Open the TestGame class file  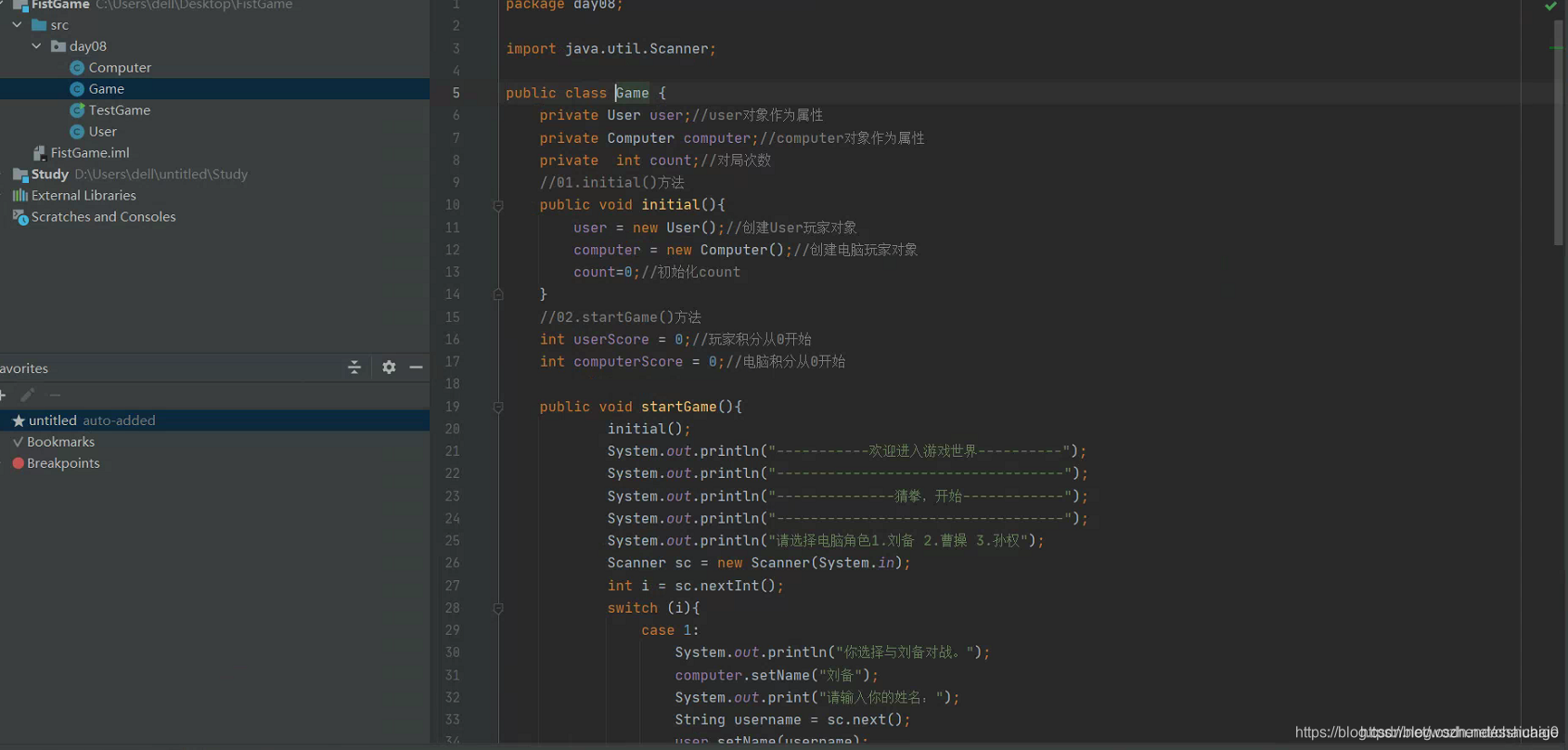coord(120,110)
